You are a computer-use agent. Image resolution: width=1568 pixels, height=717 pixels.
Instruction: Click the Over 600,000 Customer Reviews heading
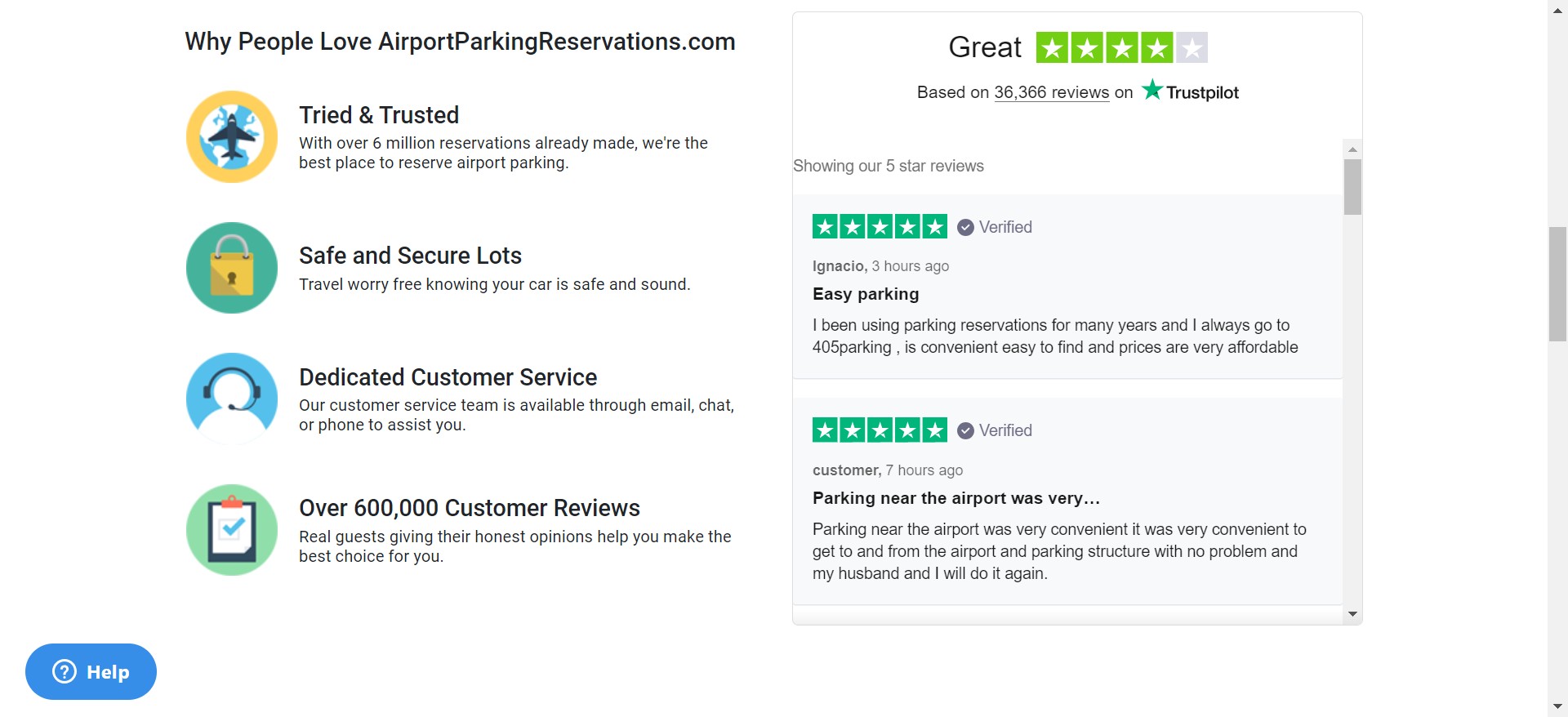(469, 508)
